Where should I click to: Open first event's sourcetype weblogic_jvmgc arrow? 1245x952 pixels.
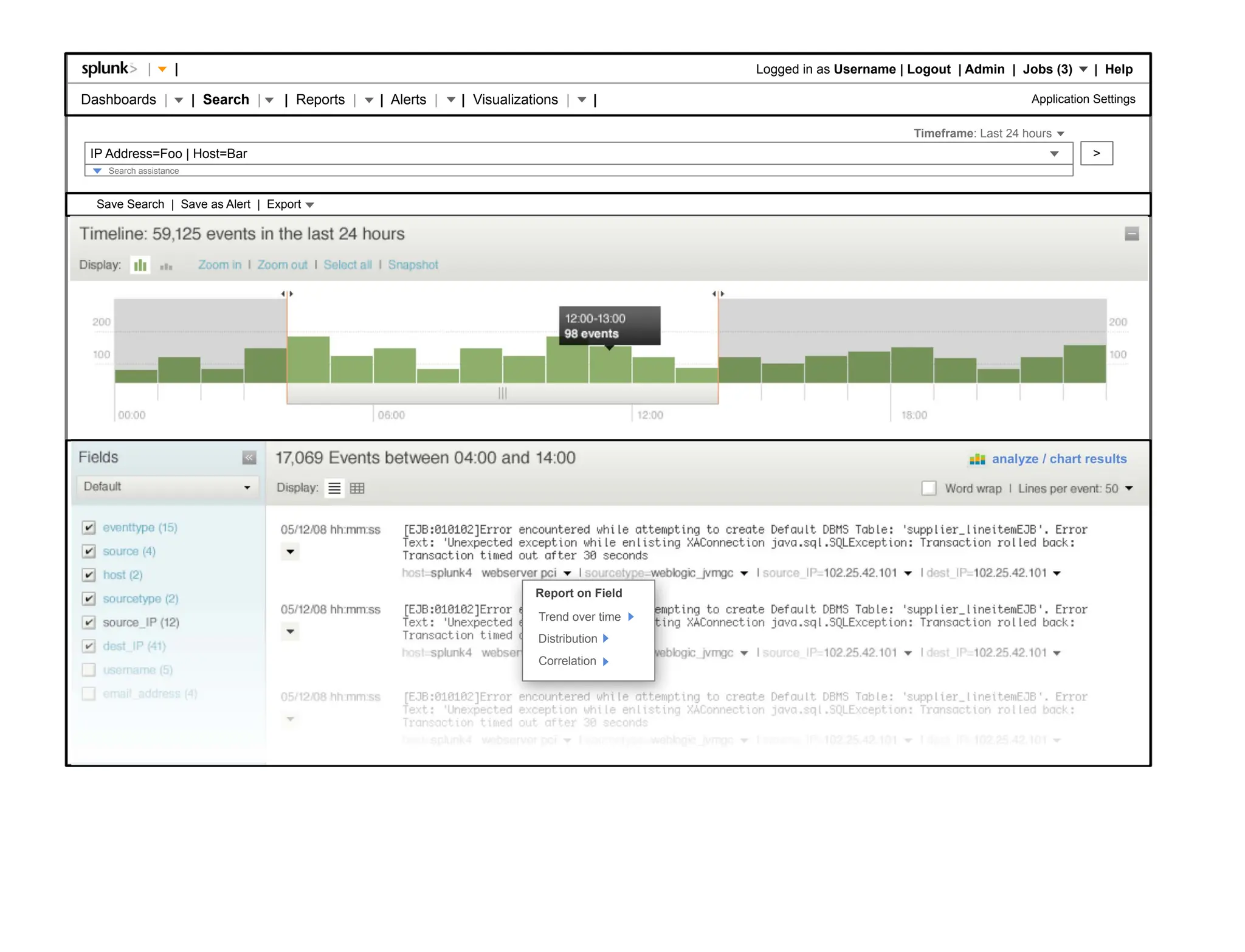[743, 573]
